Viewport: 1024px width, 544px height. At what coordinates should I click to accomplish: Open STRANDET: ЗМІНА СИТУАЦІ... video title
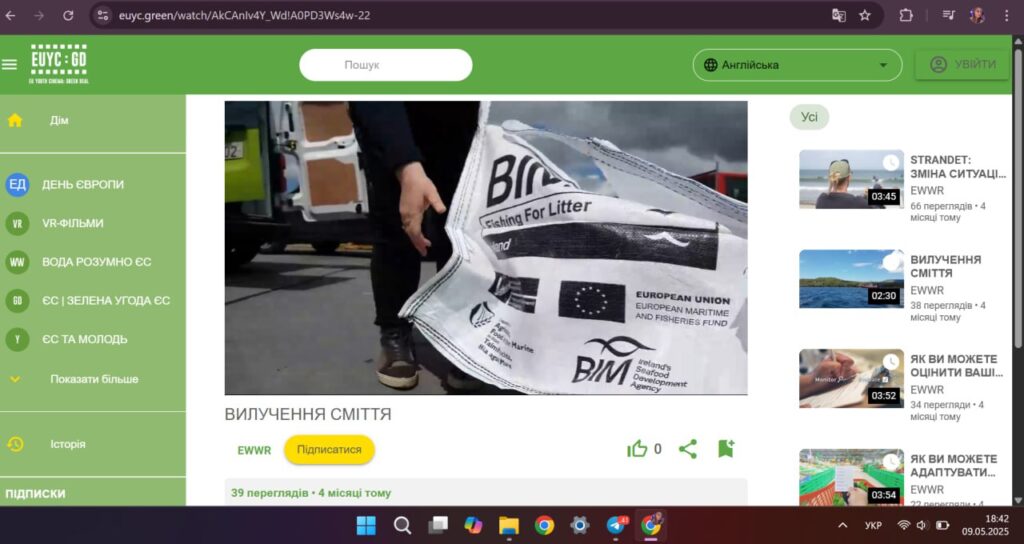(x=957, y=167)
